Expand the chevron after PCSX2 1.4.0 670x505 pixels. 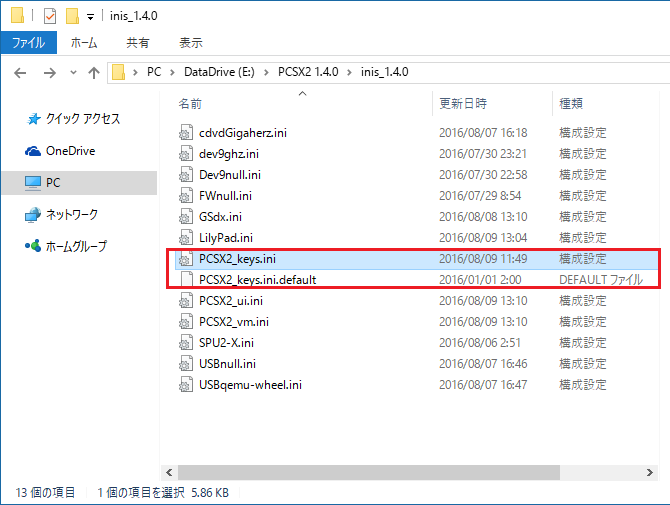coord(350,72)
